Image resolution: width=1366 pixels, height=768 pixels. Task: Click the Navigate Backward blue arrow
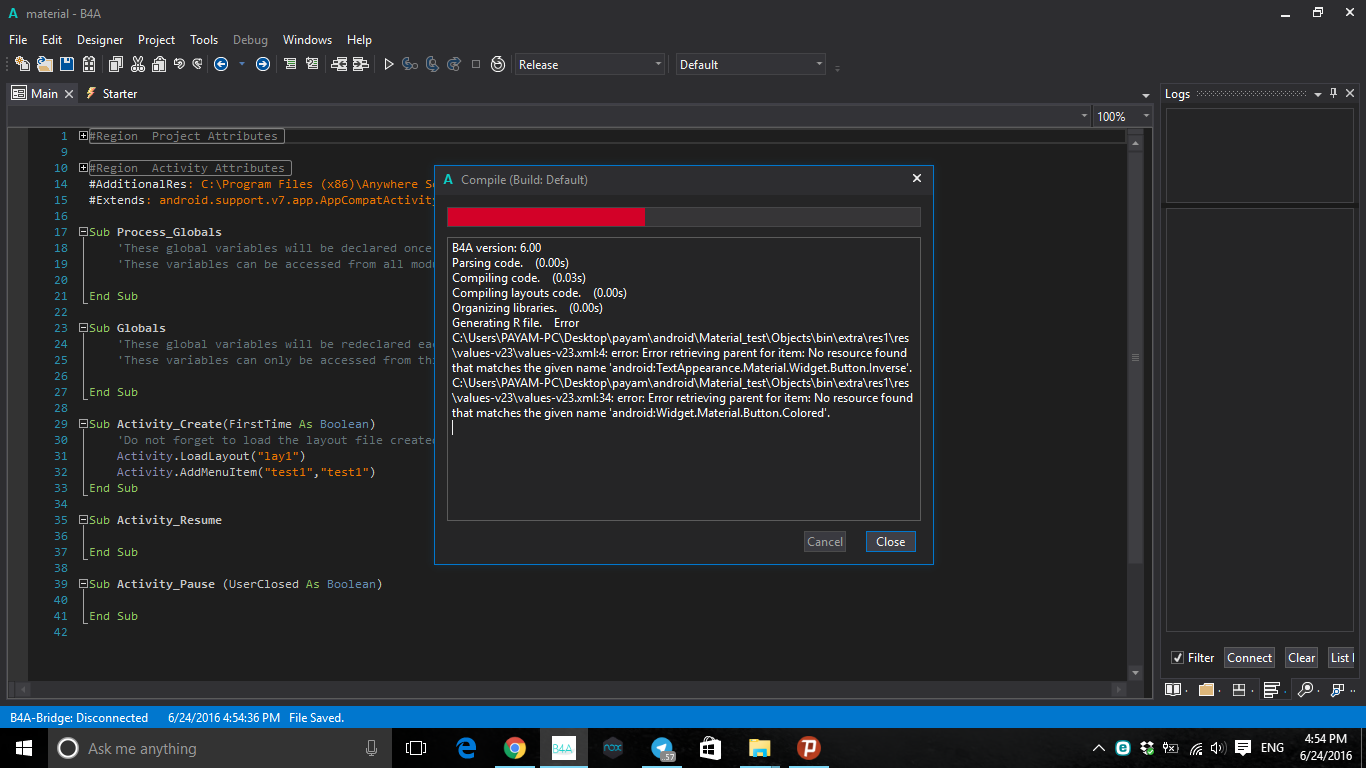pyautogui.click(x=221, y=64)
